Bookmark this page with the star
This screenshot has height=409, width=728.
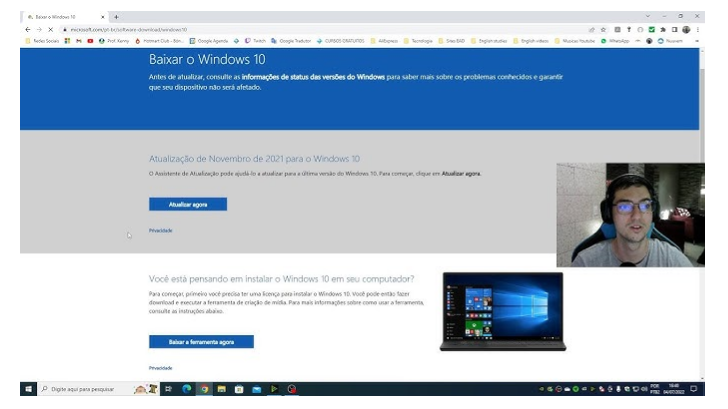[603, 30]
